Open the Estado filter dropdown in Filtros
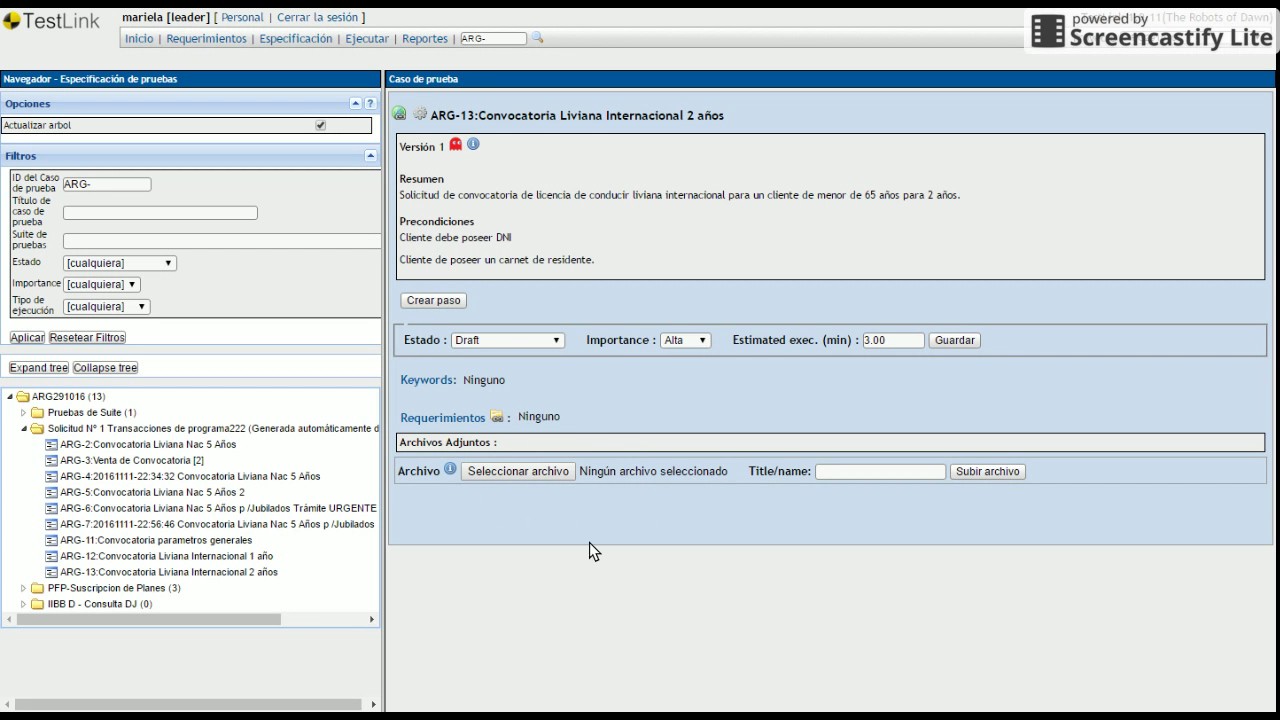The image size is (1280, 720). pos(119,263)
